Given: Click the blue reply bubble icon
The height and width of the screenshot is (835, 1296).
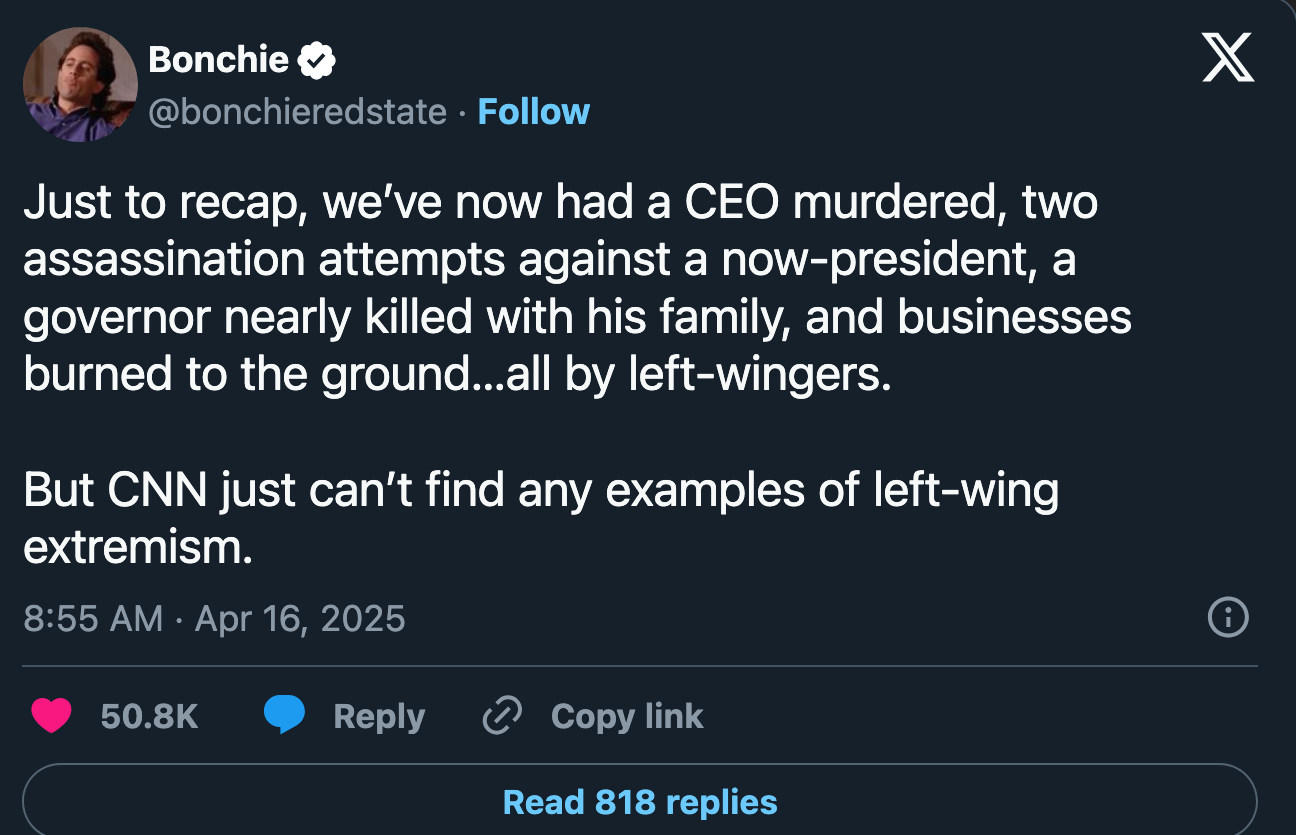Looking at the screenshot, I should pyautogui.click(x=284, y=716).
